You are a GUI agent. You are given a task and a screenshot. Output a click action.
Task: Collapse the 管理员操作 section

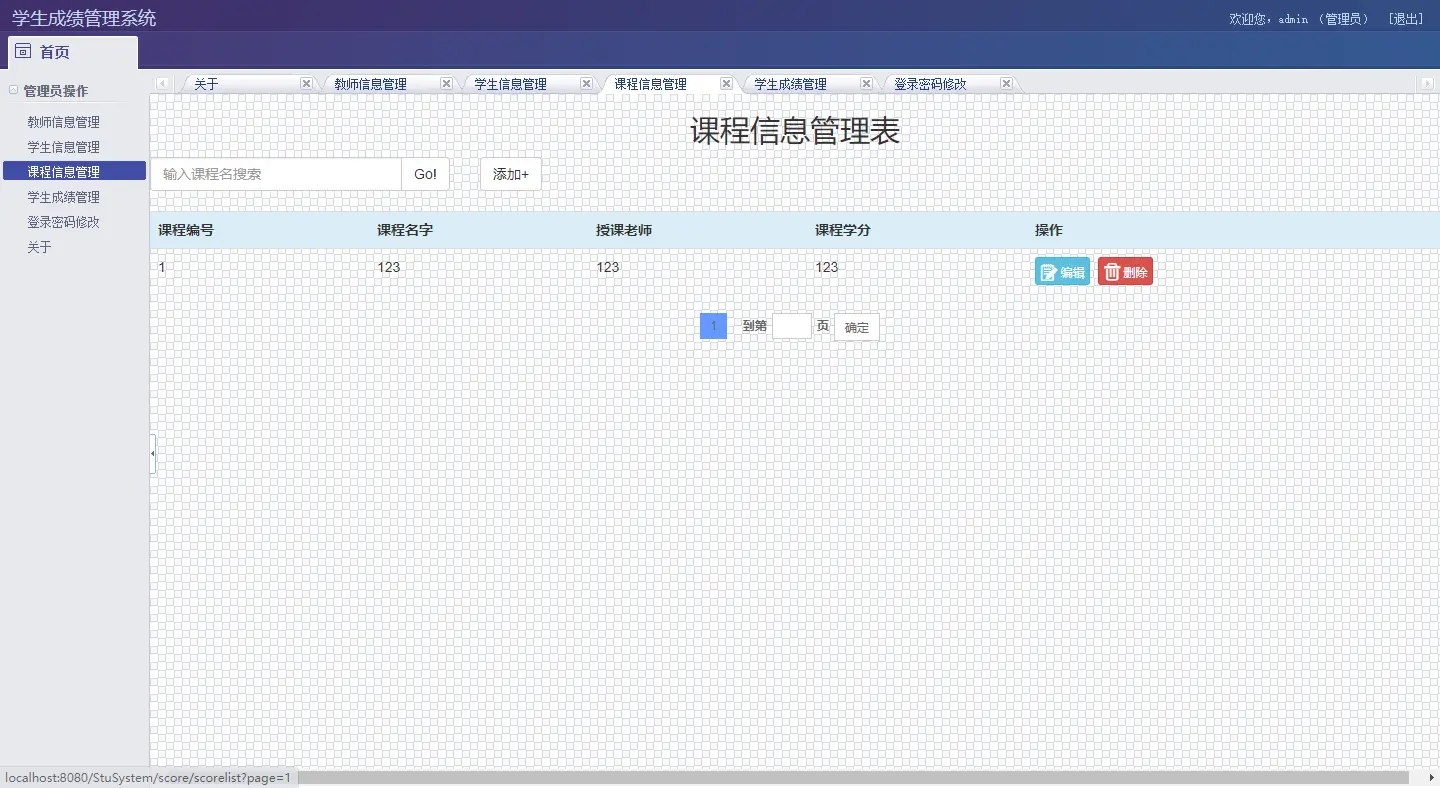tap(14, 90)
